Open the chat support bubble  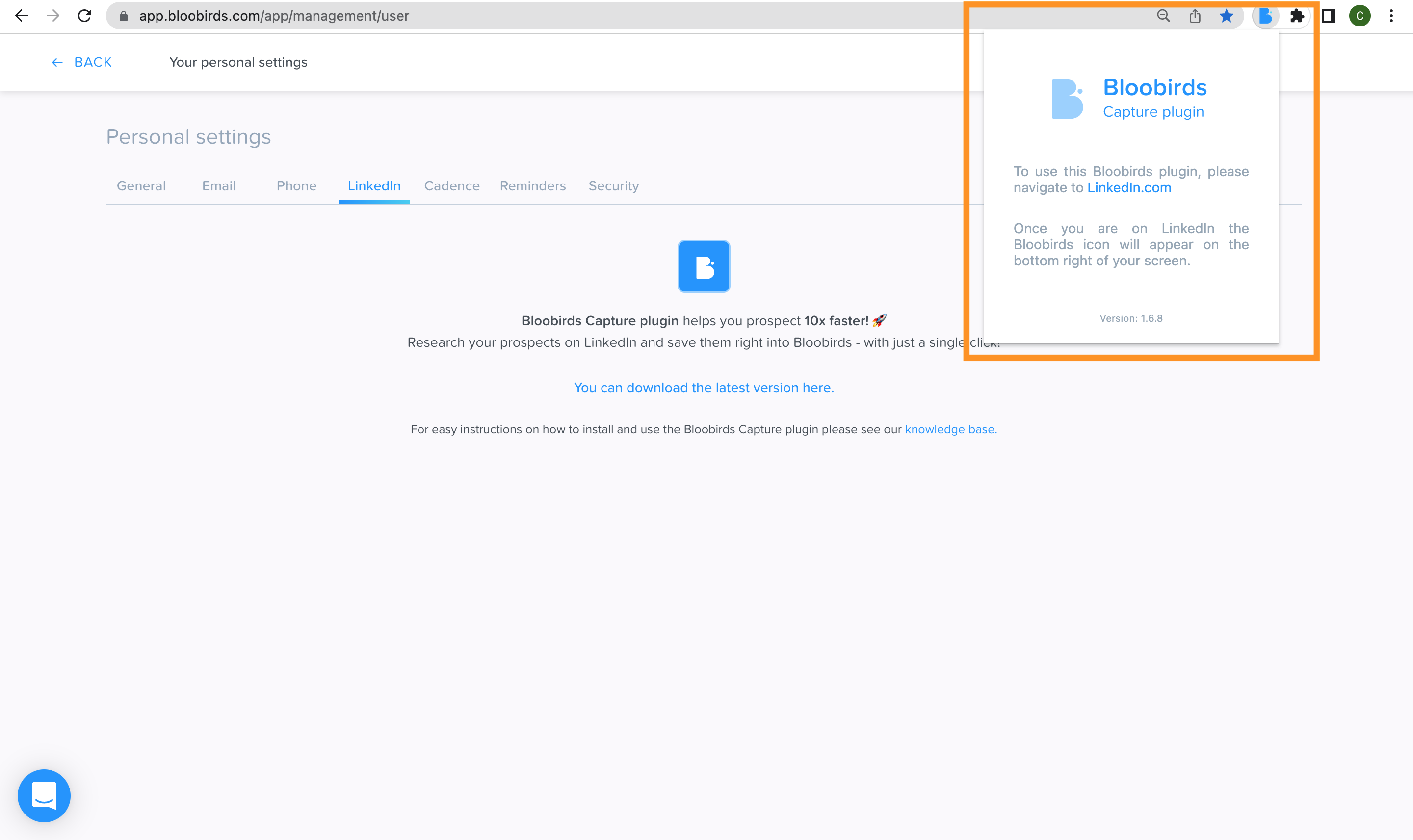click(x=44, y=795)
